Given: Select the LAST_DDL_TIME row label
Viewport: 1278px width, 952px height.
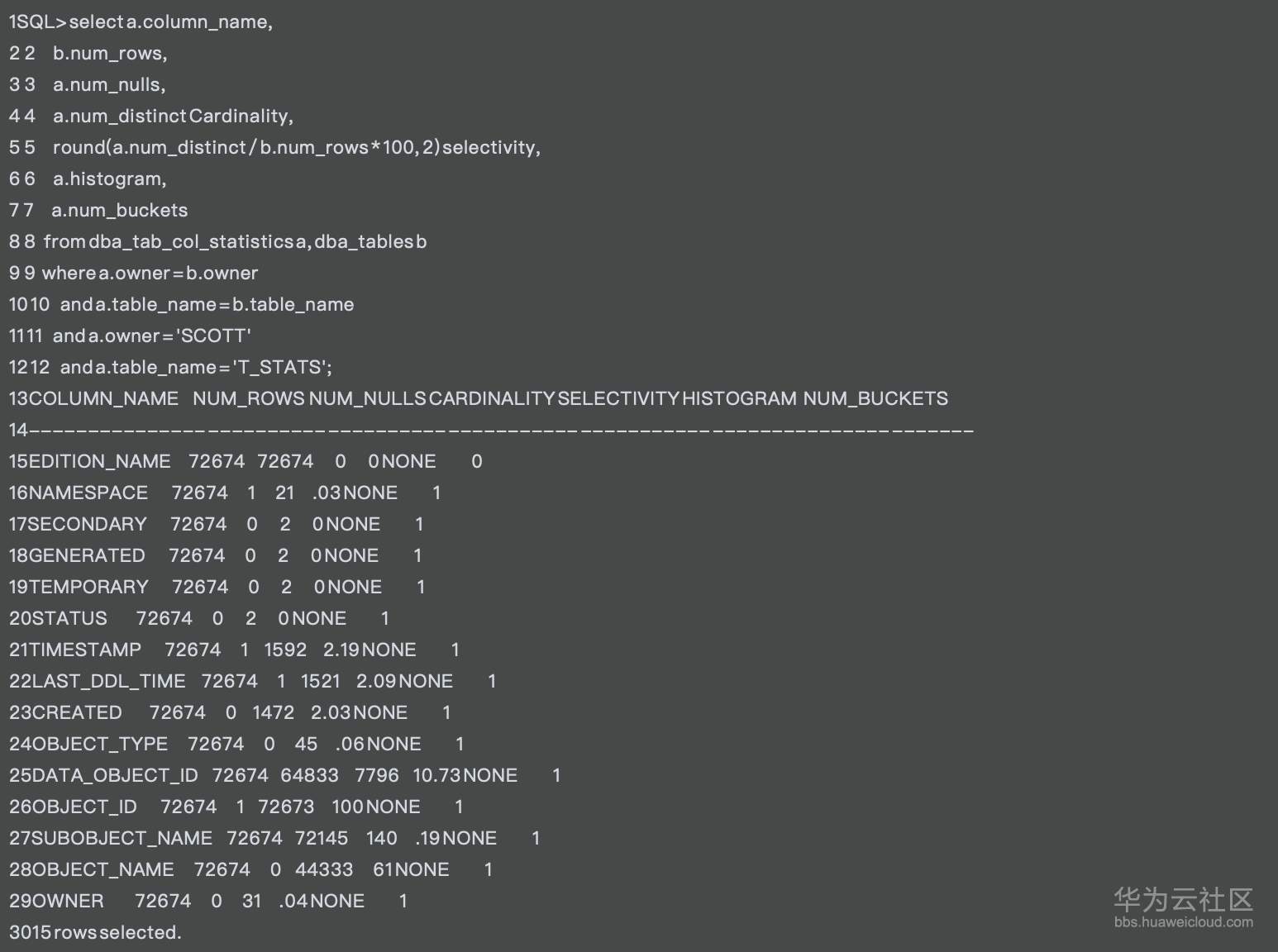Looking at the screenshot, I should click(107, 682).
